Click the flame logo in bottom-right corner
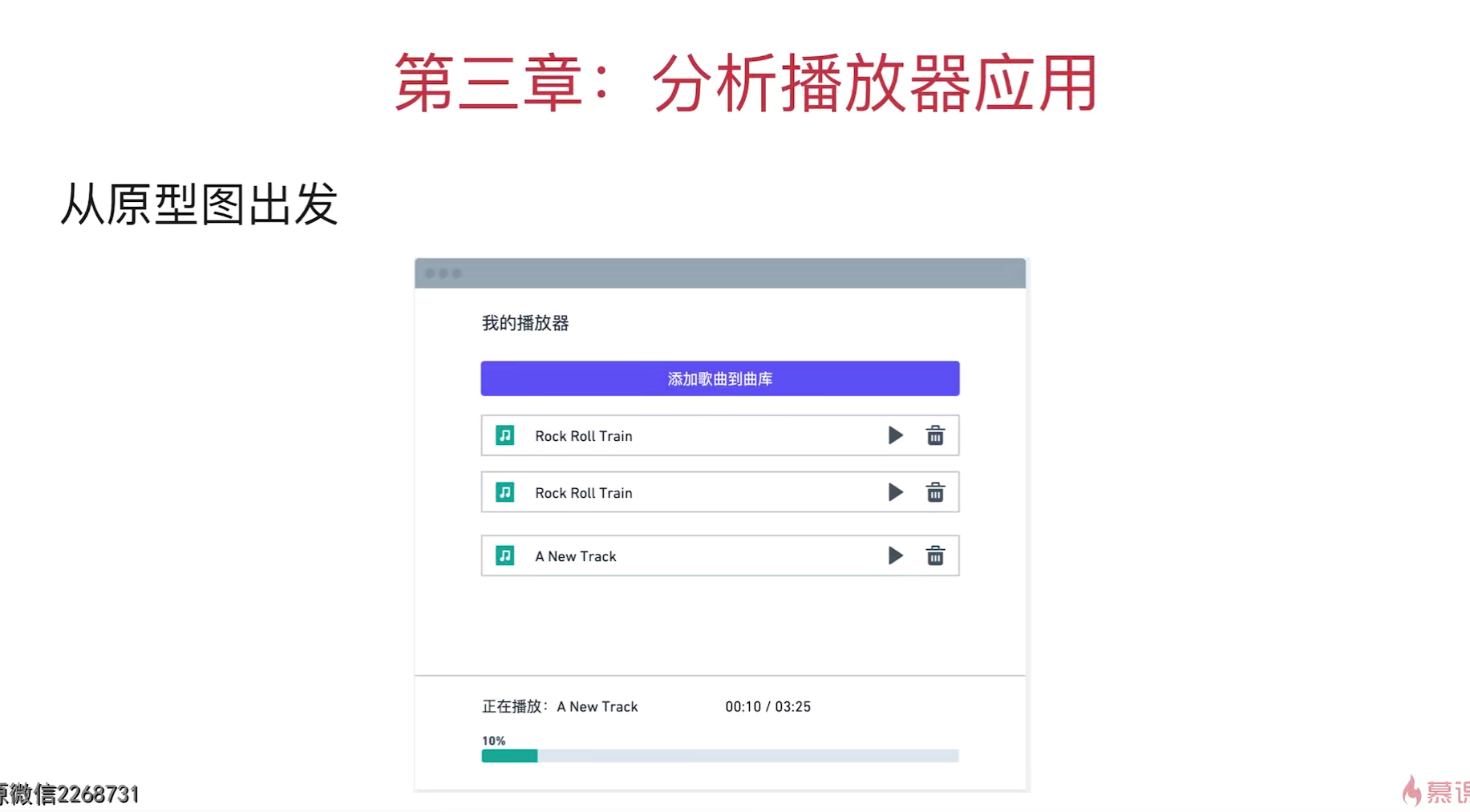Screen dimensions: 1470x812 pyautogui.click(x=1411, y=791)
